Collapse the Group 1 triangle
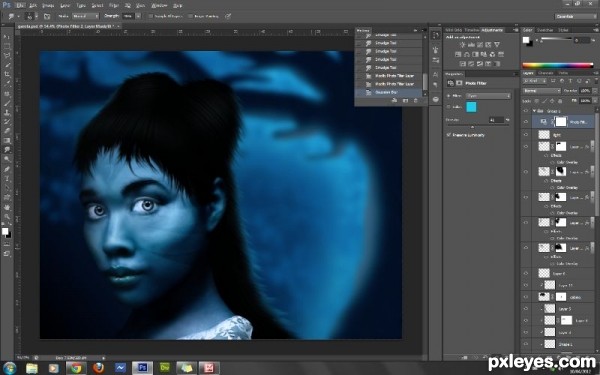 point(535,111)
